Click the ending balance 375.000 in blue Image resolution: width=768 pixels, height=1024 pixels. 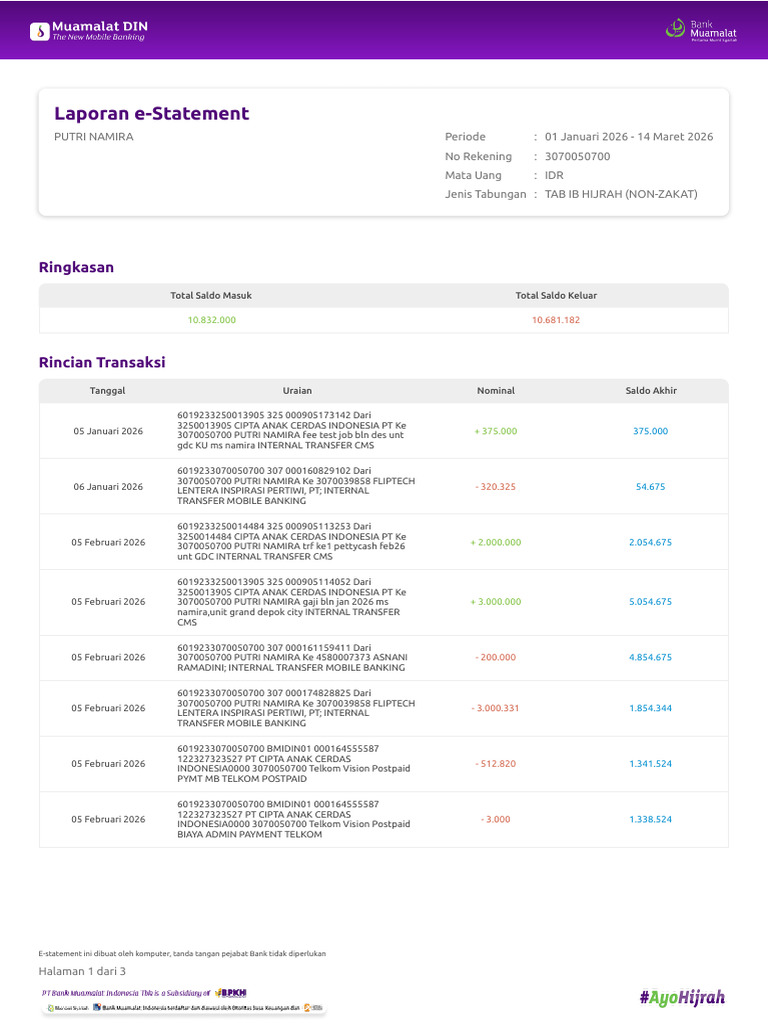pos(650,431)
